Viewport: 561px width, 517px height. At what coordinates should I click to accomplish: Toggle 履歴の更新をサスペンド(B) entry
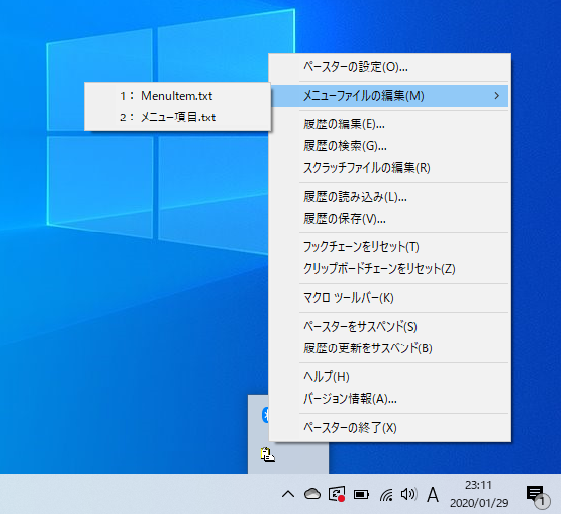[x=389, y=348]
